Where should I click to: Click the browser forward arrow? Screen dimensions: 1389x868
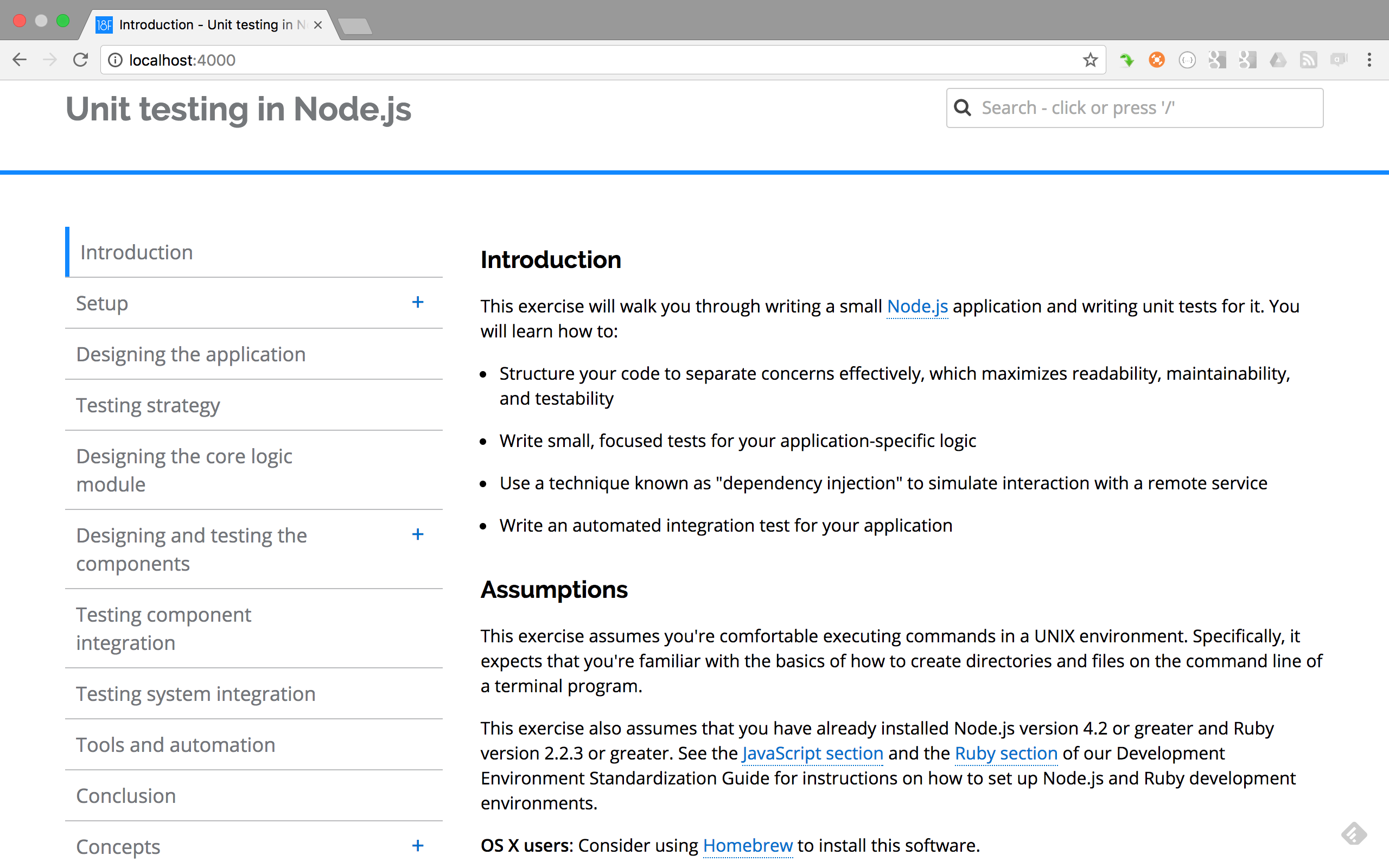coord(50,60)
